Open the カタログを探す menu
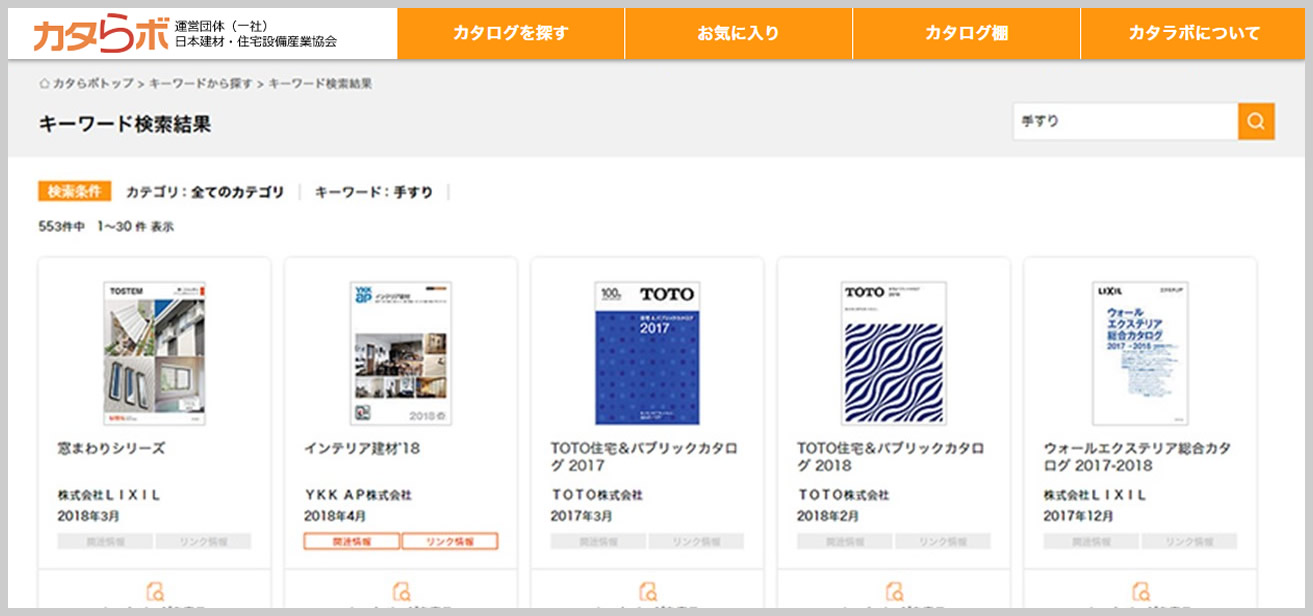This screenshot has width=1313, height=616. click(x=510, y=34)
